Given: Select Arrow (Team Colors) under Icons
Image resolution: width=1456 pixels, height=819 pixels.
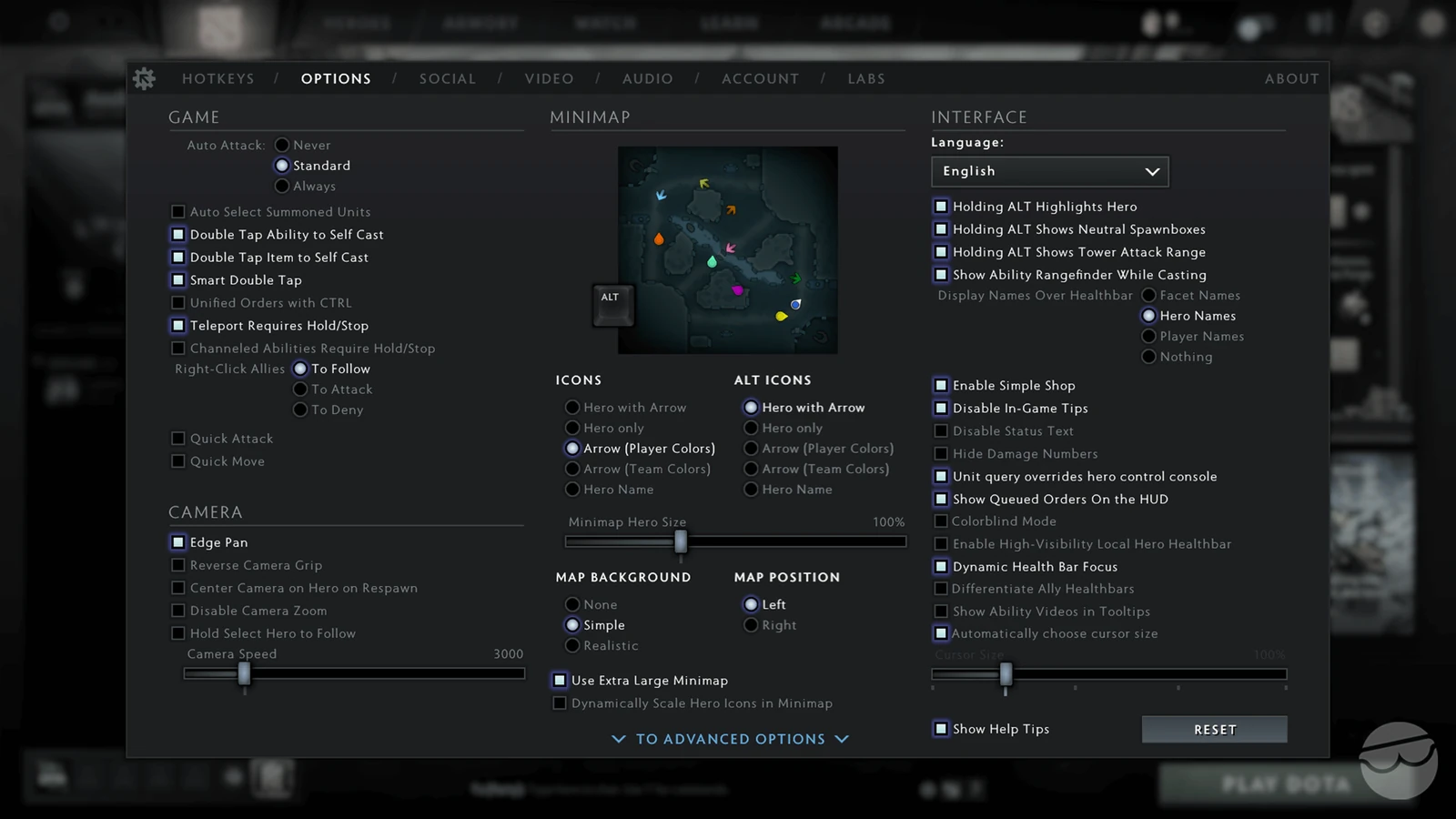Looking at the screenshot, I should (572, 469).
